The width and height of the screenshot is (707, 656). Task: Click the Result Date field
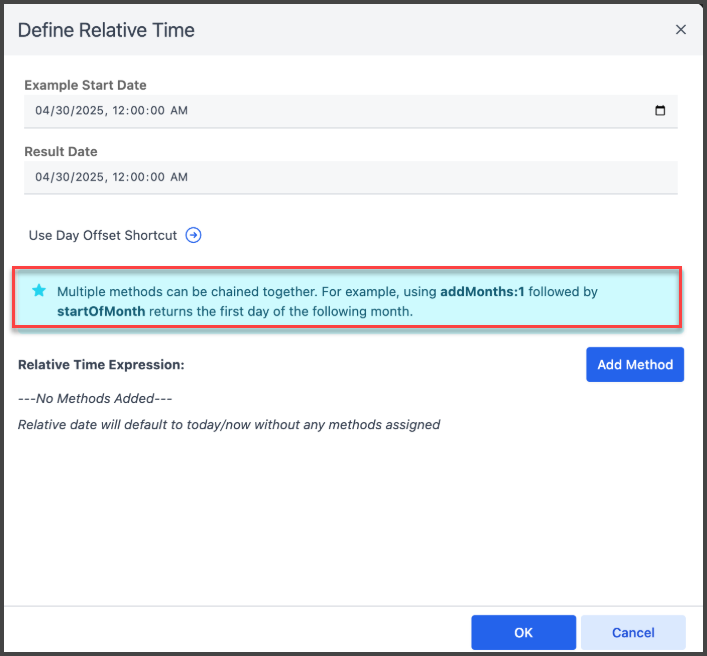350,177
